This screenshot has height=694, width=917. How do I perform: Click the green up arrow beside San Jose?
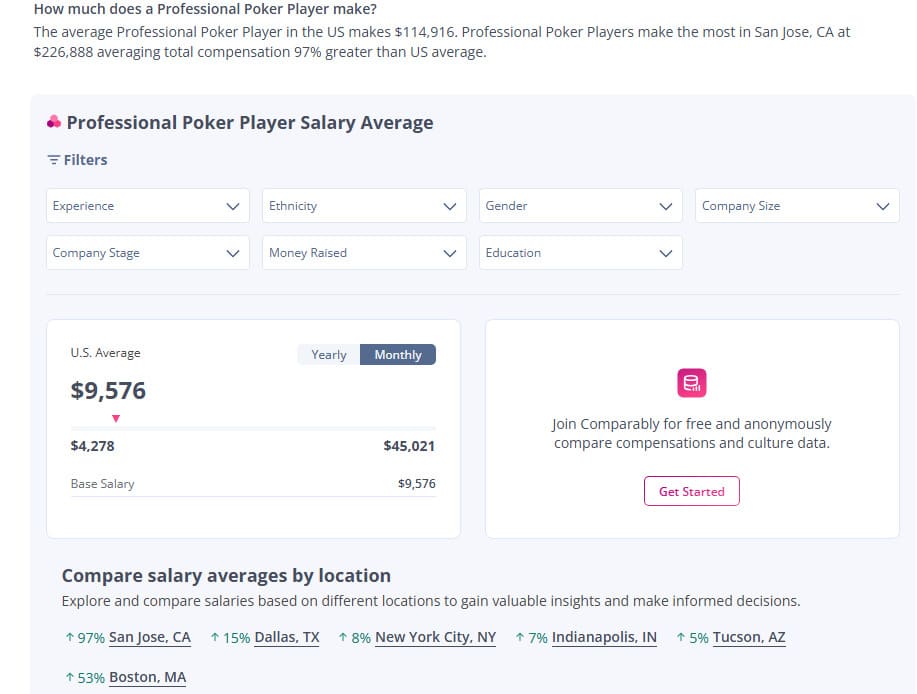tap(69, 638)
